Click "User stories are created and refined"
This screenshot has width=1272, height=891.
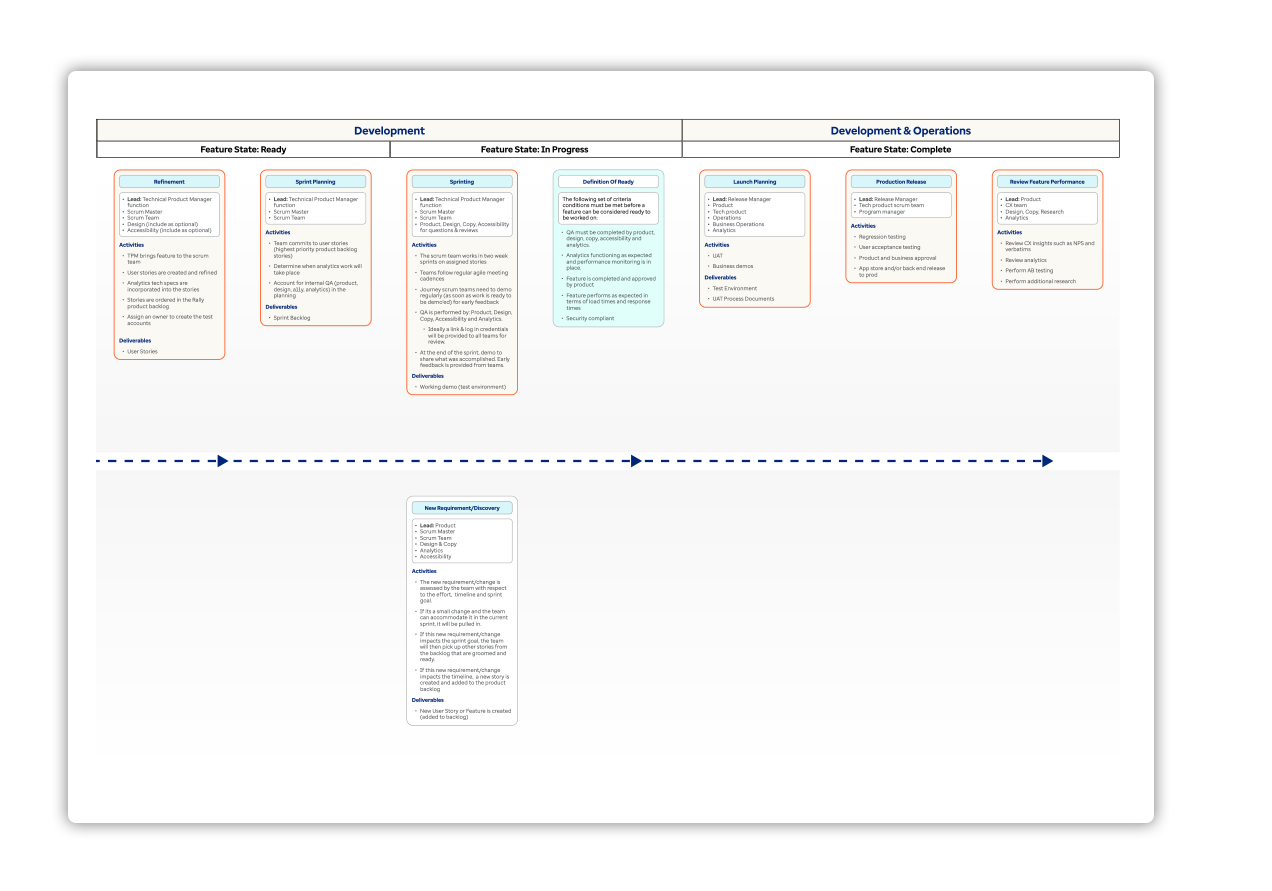pos(172,272)
